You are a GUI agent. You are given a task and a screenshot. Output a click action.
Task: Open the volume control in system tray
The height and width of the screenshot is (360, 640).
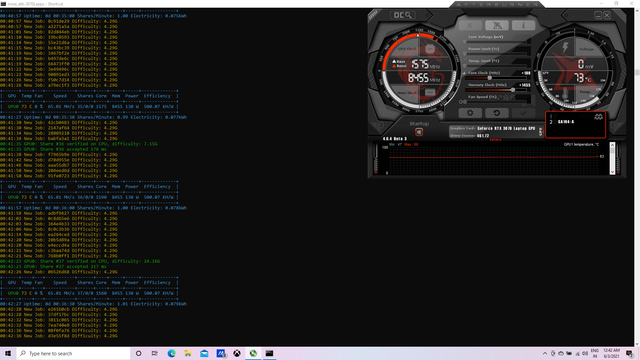click(585, 353)
